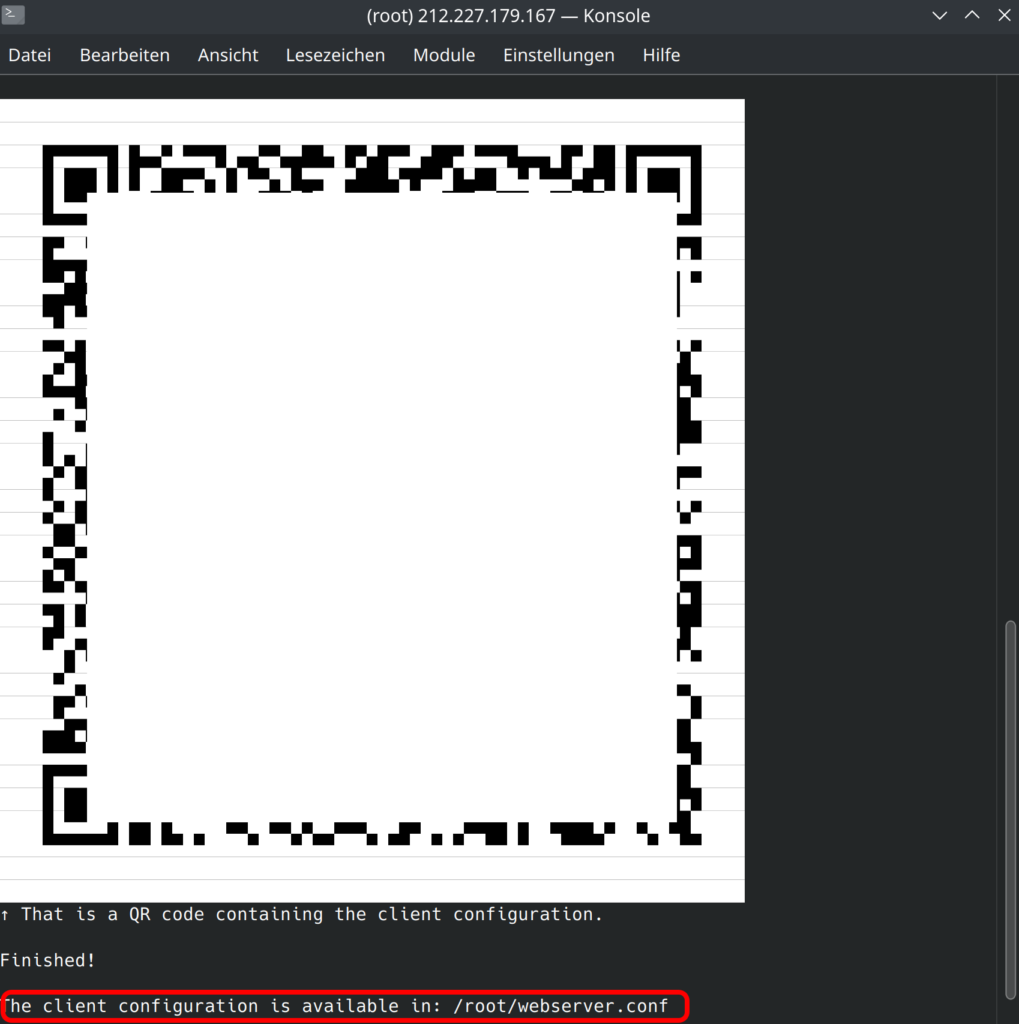
Task: Open the Datei menu
Action: coord(29,55)
